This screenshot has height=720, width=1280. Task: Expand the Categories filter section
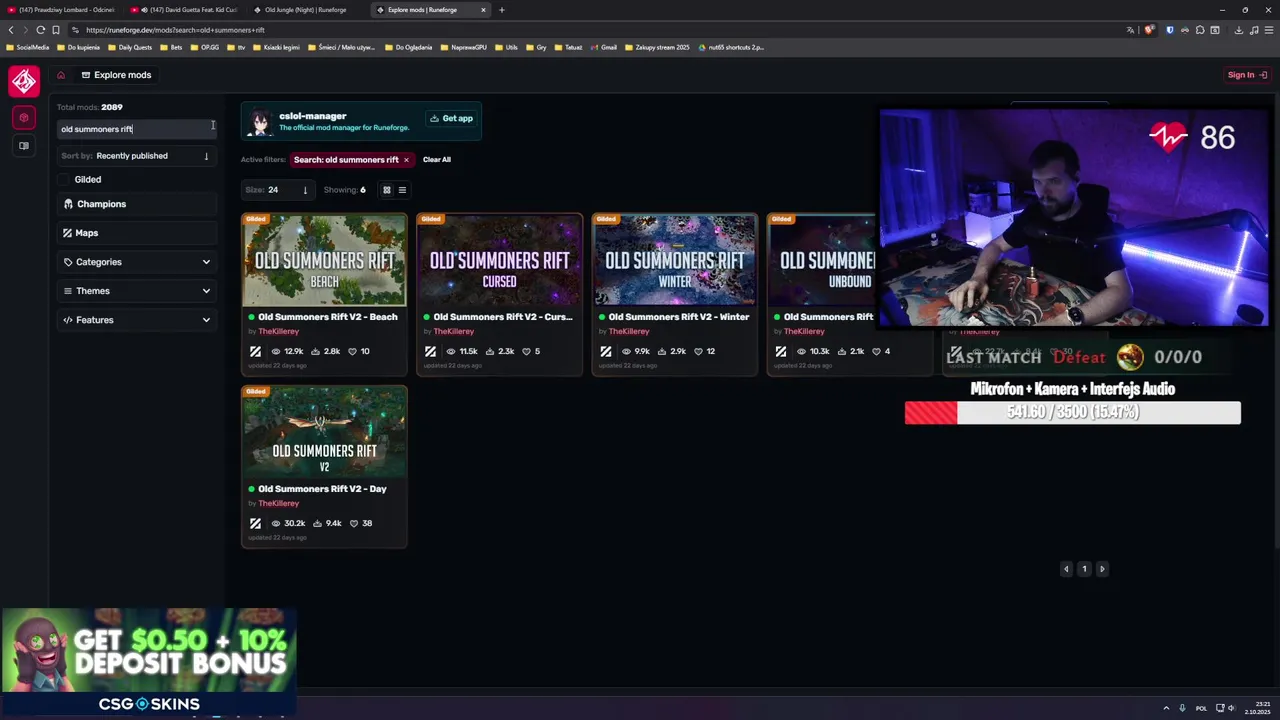[x=136, y=262]
